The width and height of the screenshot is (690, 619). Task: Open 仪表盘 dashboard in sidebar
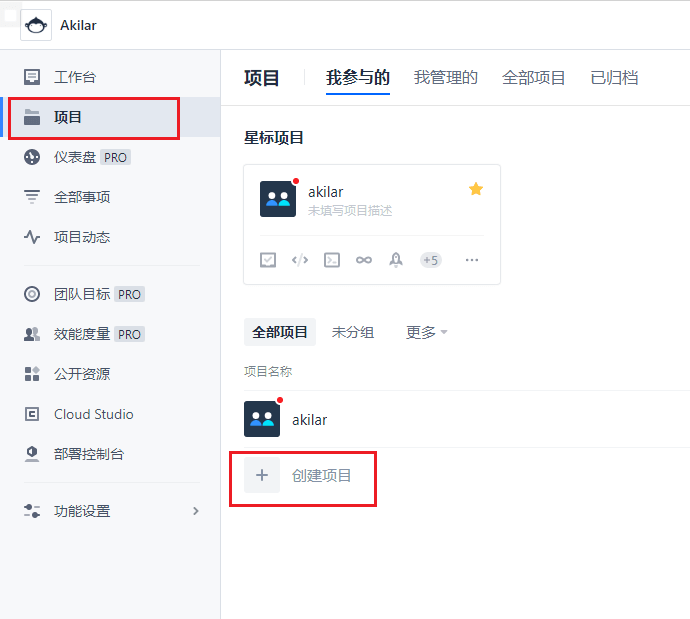pos(75,157)
